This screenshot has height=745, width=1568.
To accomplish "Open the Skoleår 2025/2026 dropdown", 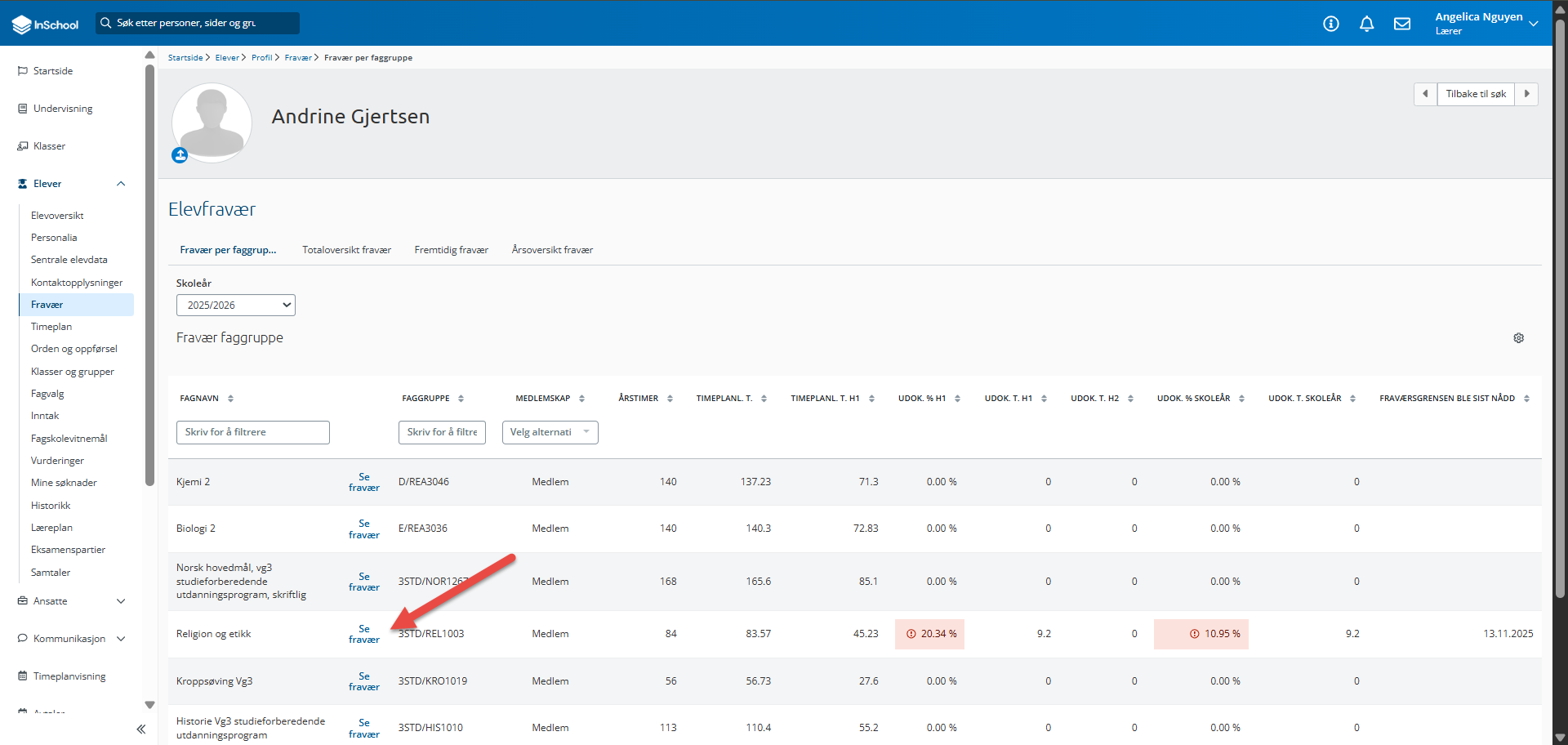I will 236,305.
